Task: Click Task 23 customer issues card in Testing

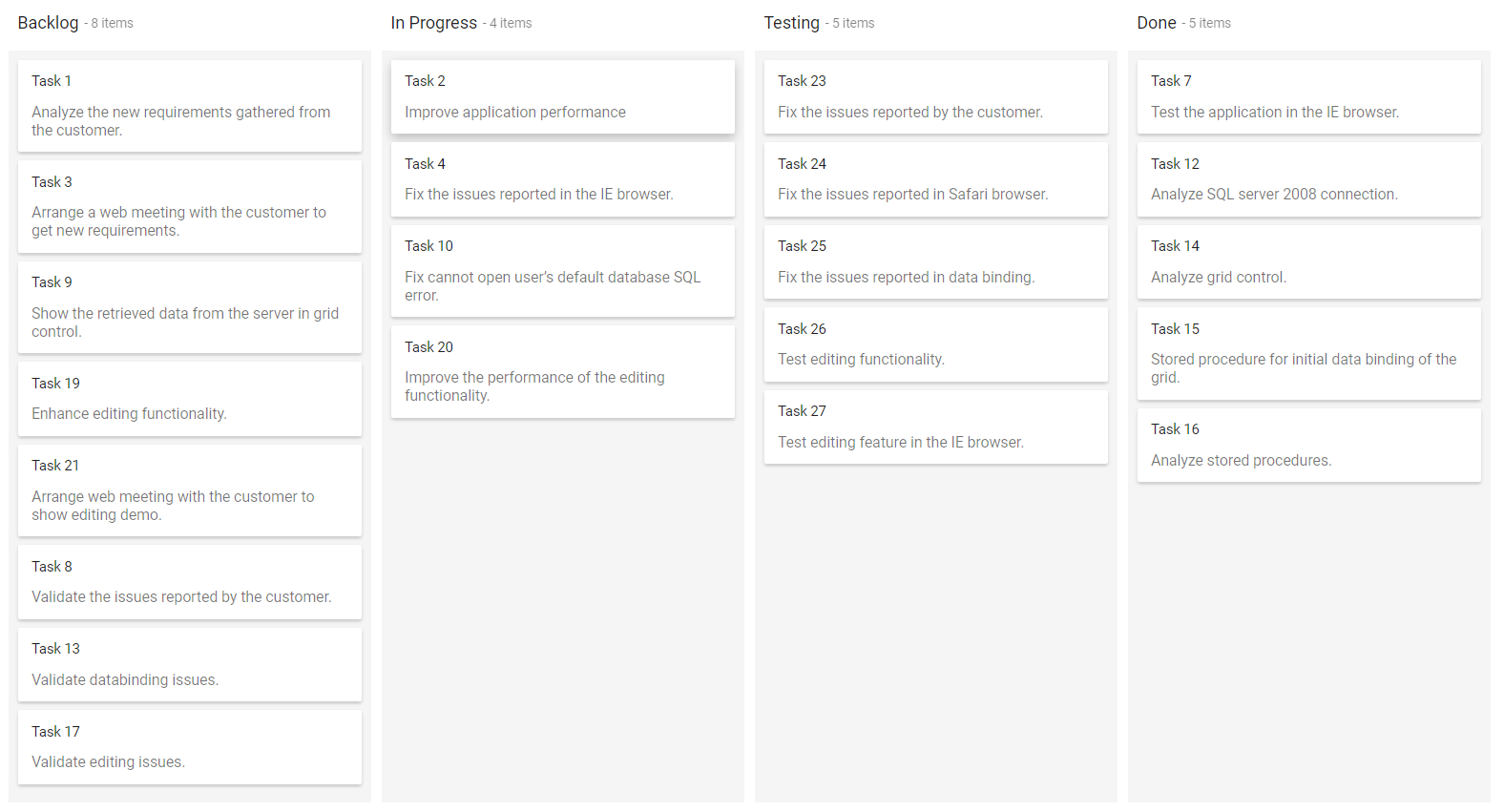Action: 935,96
